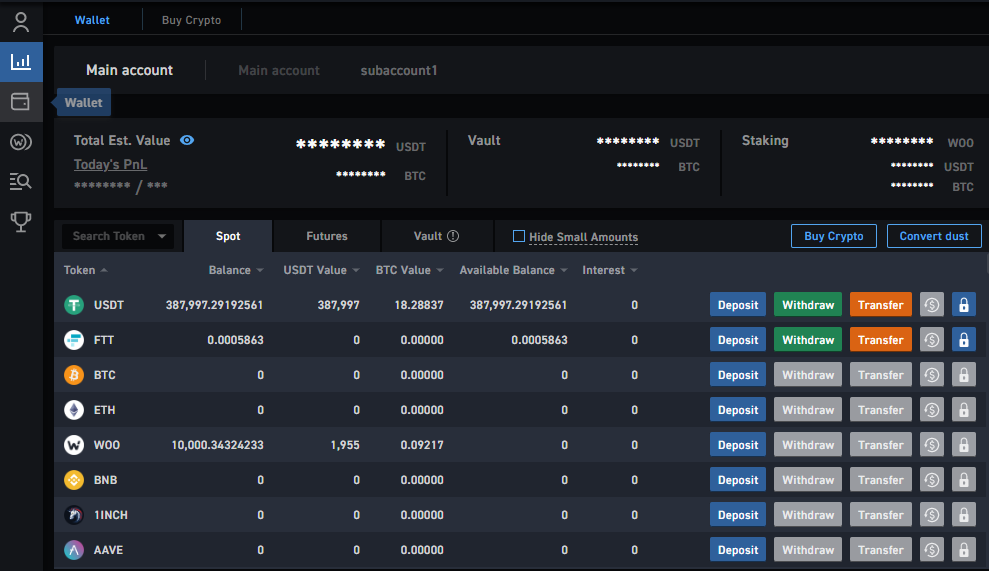This screenshot has height=571, width=989.
Task: Click the dollar icon in WOO row
Action: pos(932,445)
